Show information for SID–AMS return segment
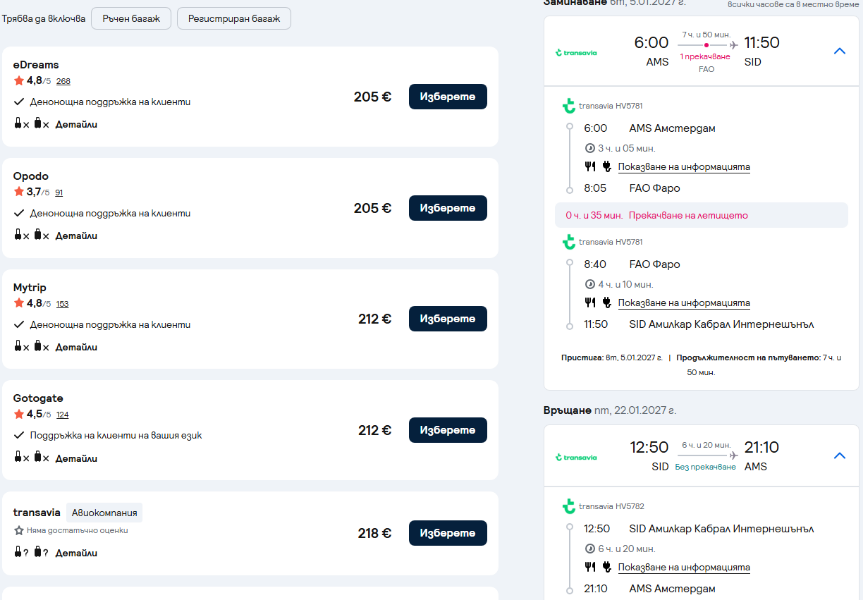Viewport: 863px width, 600px height. pyautogui.click(x=684, y=567)
